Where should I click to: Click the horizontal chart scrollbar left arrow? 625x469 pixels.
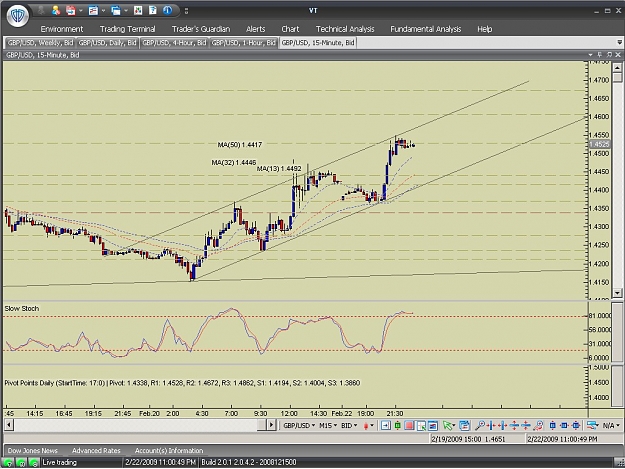tap(8, 425)
